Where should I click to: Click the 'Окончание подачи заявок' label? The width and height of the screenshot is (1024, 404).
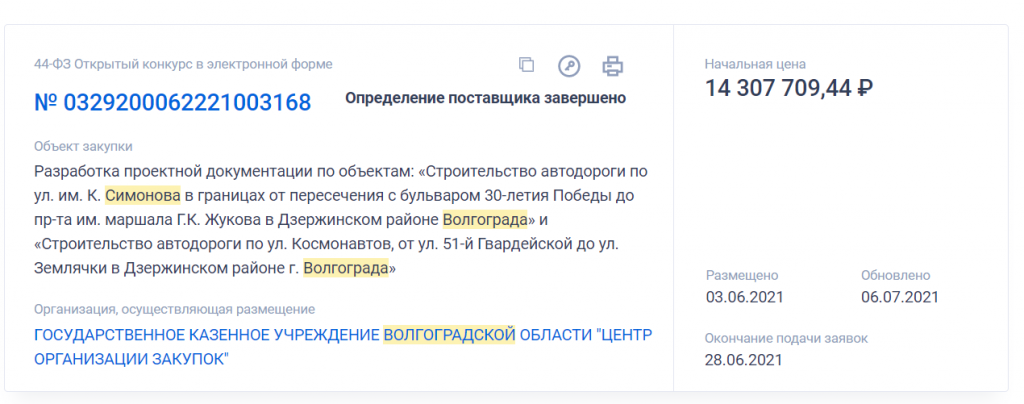click(786, 338)
